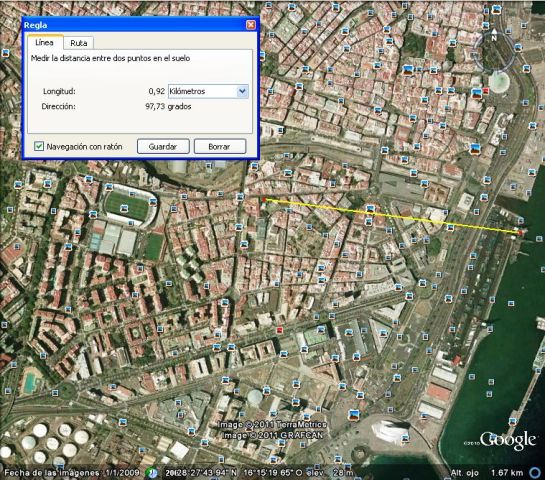Open the Kilómetros units dropdown
Image resolution: width=545 pixels, height=480 pixels.
208,91
